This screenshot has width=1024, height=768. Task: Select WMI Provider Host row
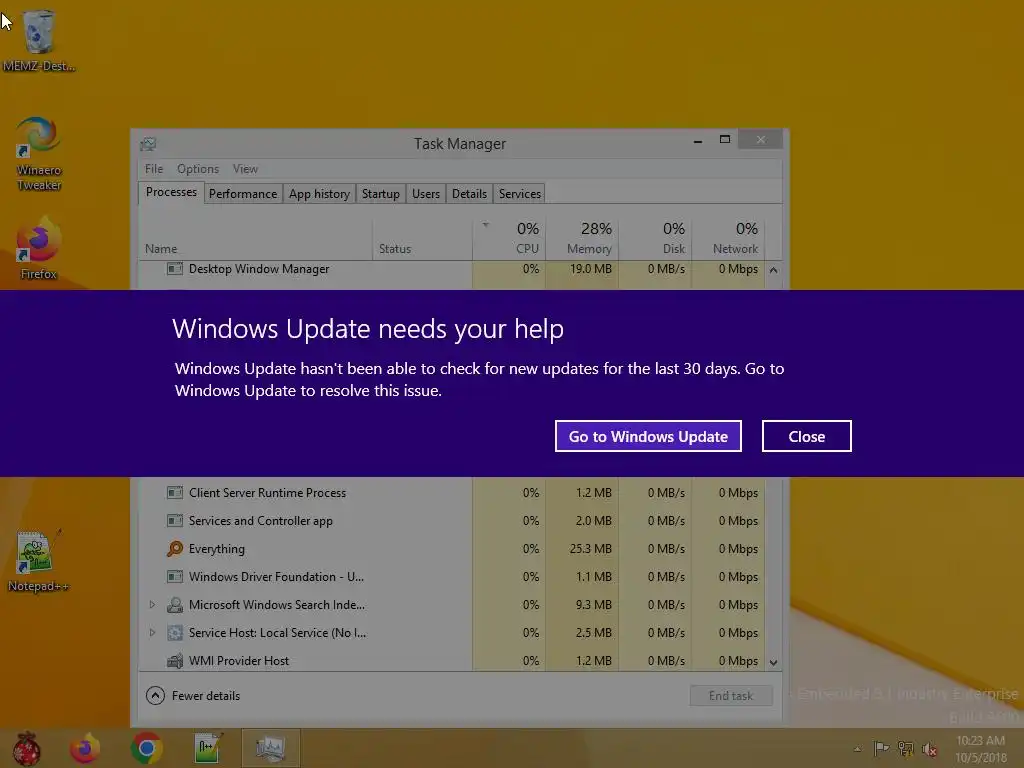tap(452, 661)
